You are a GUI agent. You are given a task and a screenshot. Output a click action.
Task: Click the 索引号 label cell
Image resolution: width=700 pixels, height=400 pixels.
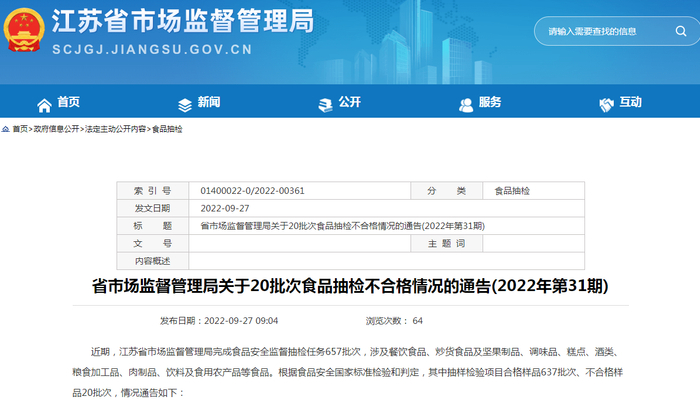(x=153, y=191)
